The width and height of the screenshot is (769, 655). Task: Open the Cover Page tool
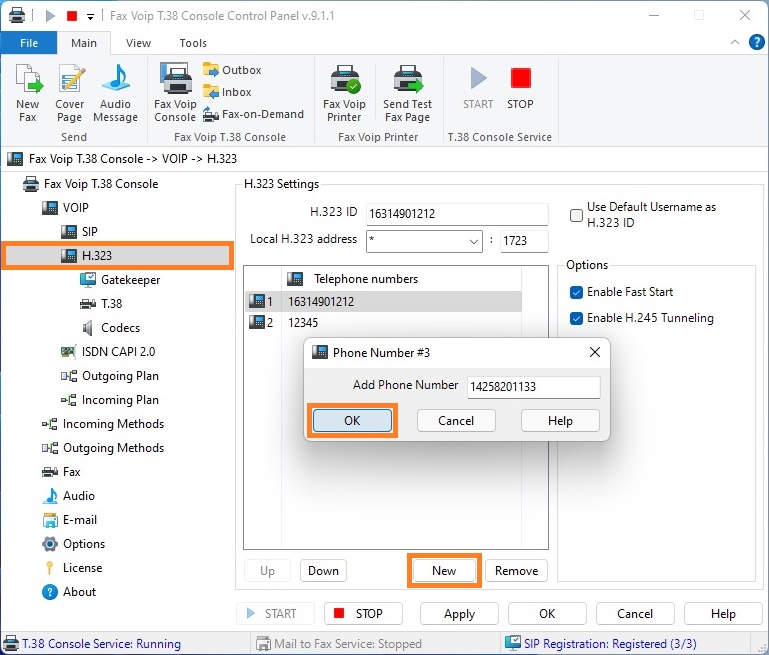point(70,93)
